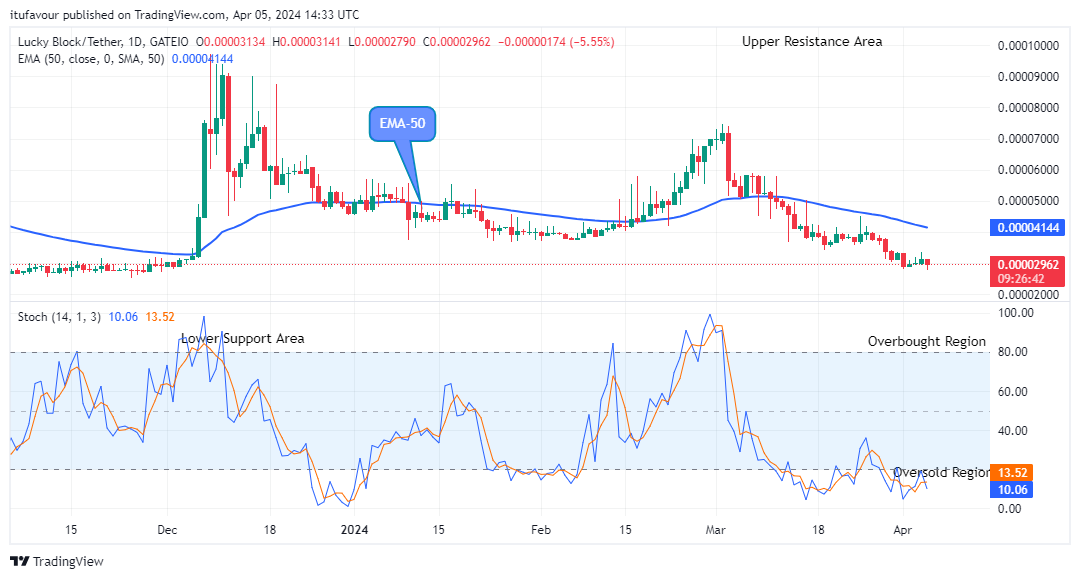Click the 0.00005000 price axis label
The width and height of the screenshot is (1080, 579).
click(1028, 201)
